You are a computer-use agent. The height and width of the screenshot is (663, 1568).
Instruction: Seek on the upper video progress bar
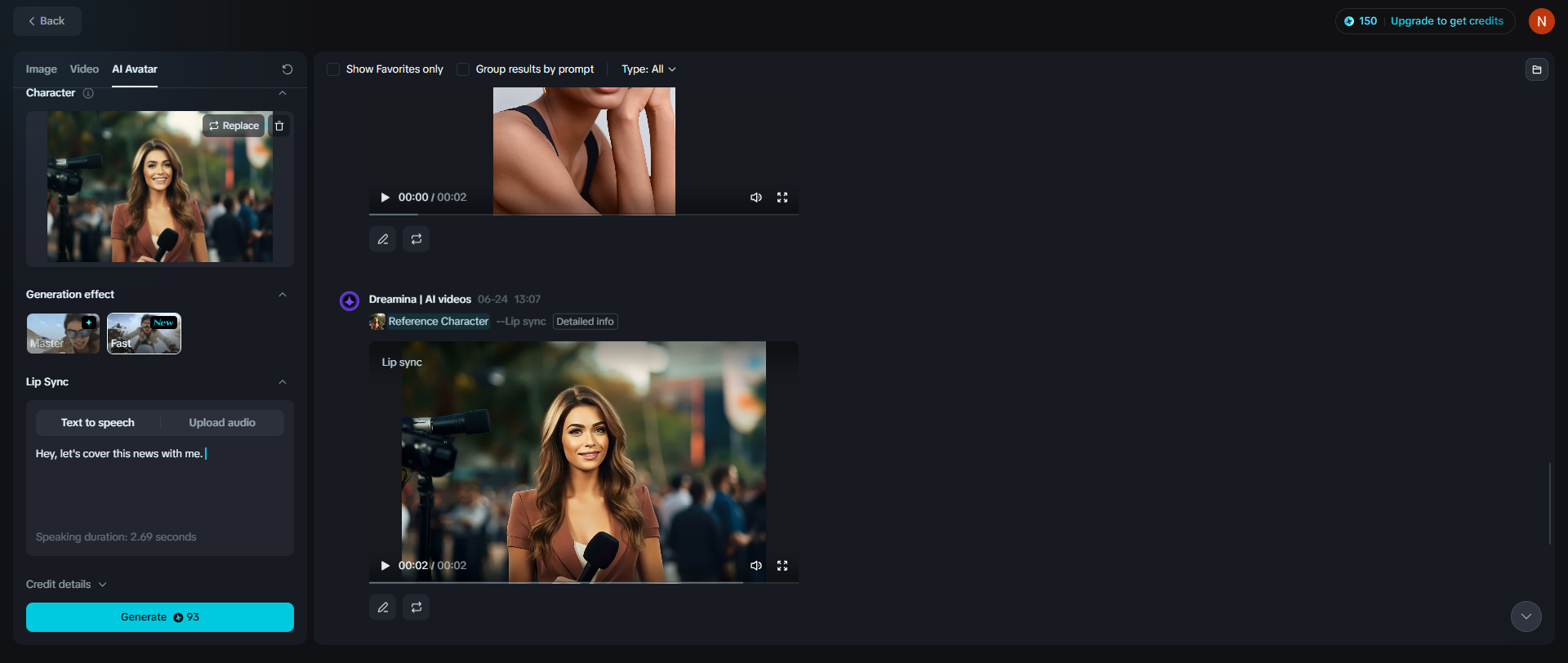(584, 214)
